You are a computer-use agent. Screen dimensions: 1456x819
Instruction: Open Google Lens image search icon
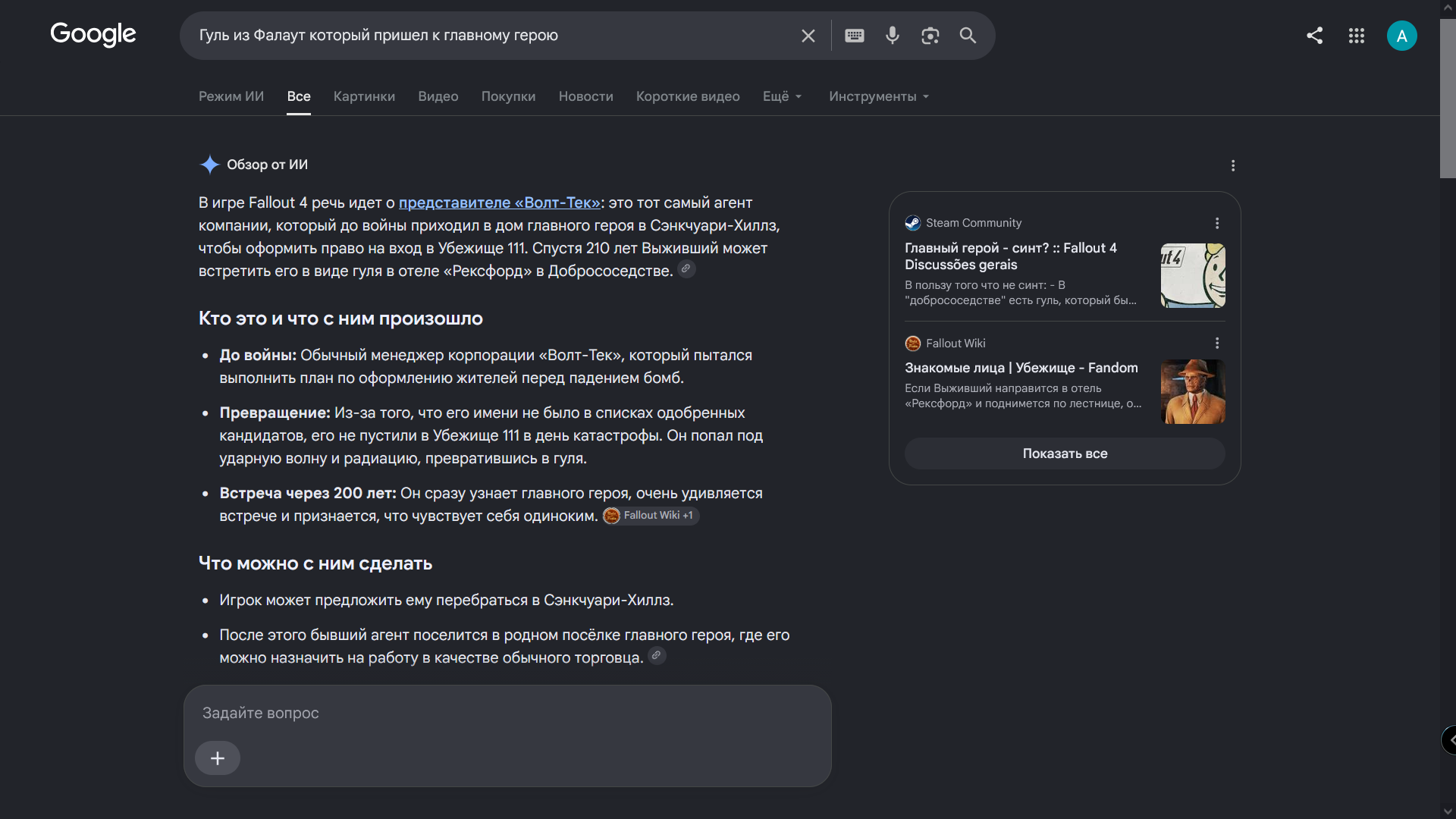(x=930, y=36)
